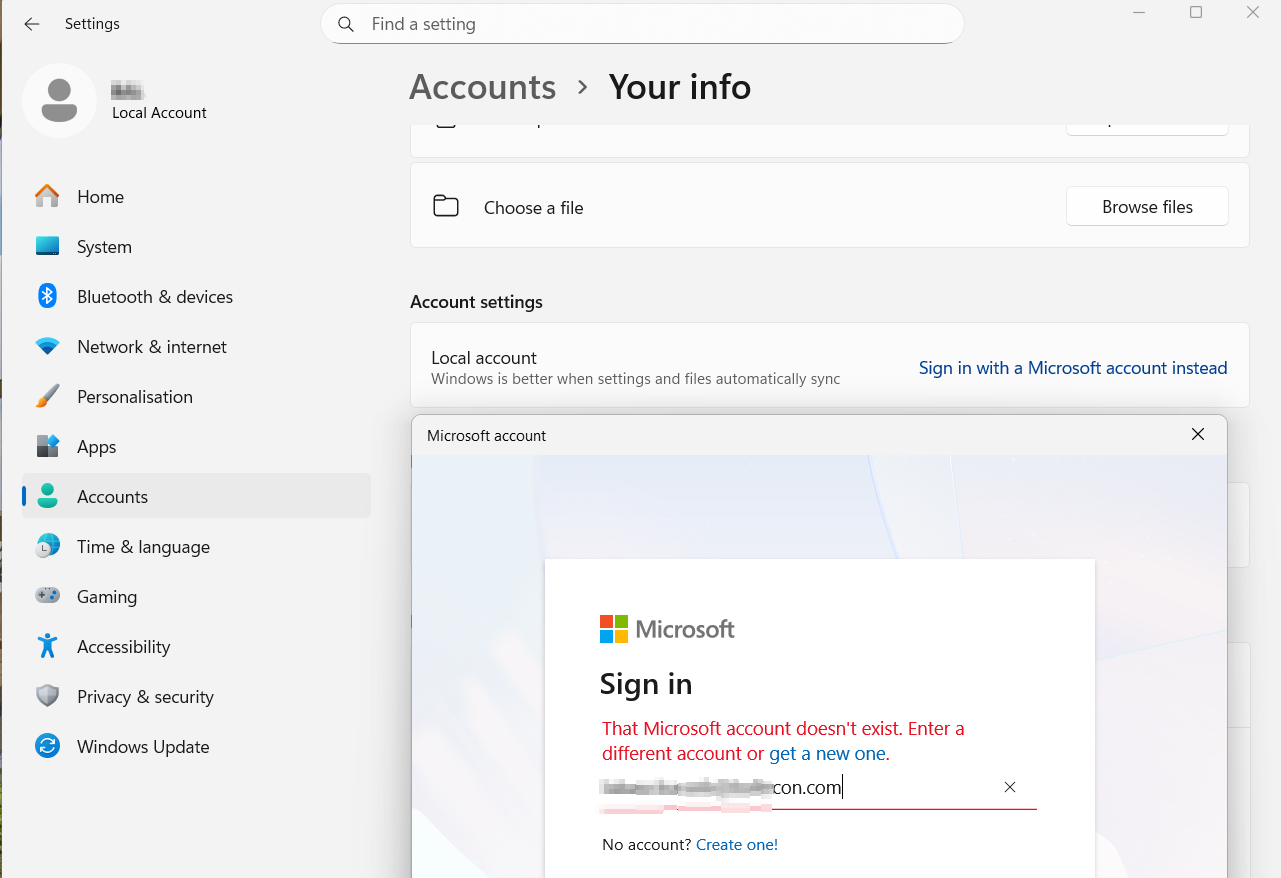Click the Bluetooth icon in sidebar
Image resolution: width=1281 pixels, height=878 pixels.
coord(47,297)
